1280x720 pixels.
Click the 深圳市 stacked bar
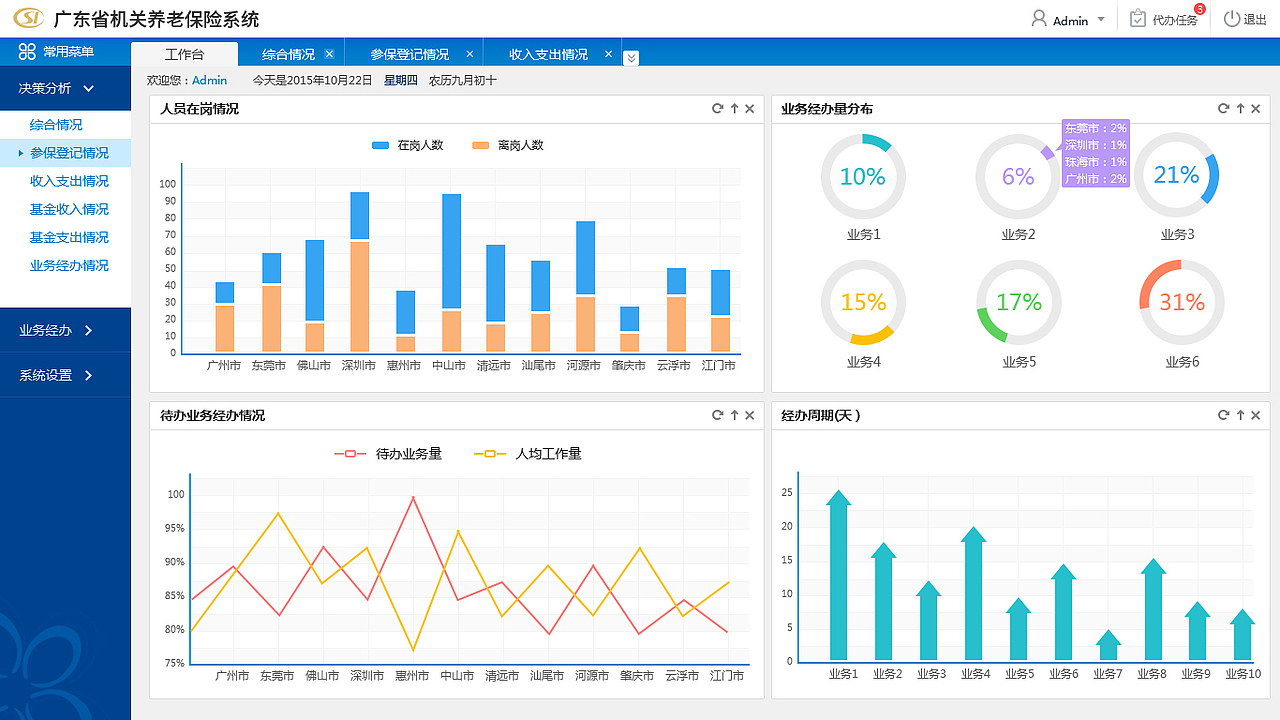360,272
